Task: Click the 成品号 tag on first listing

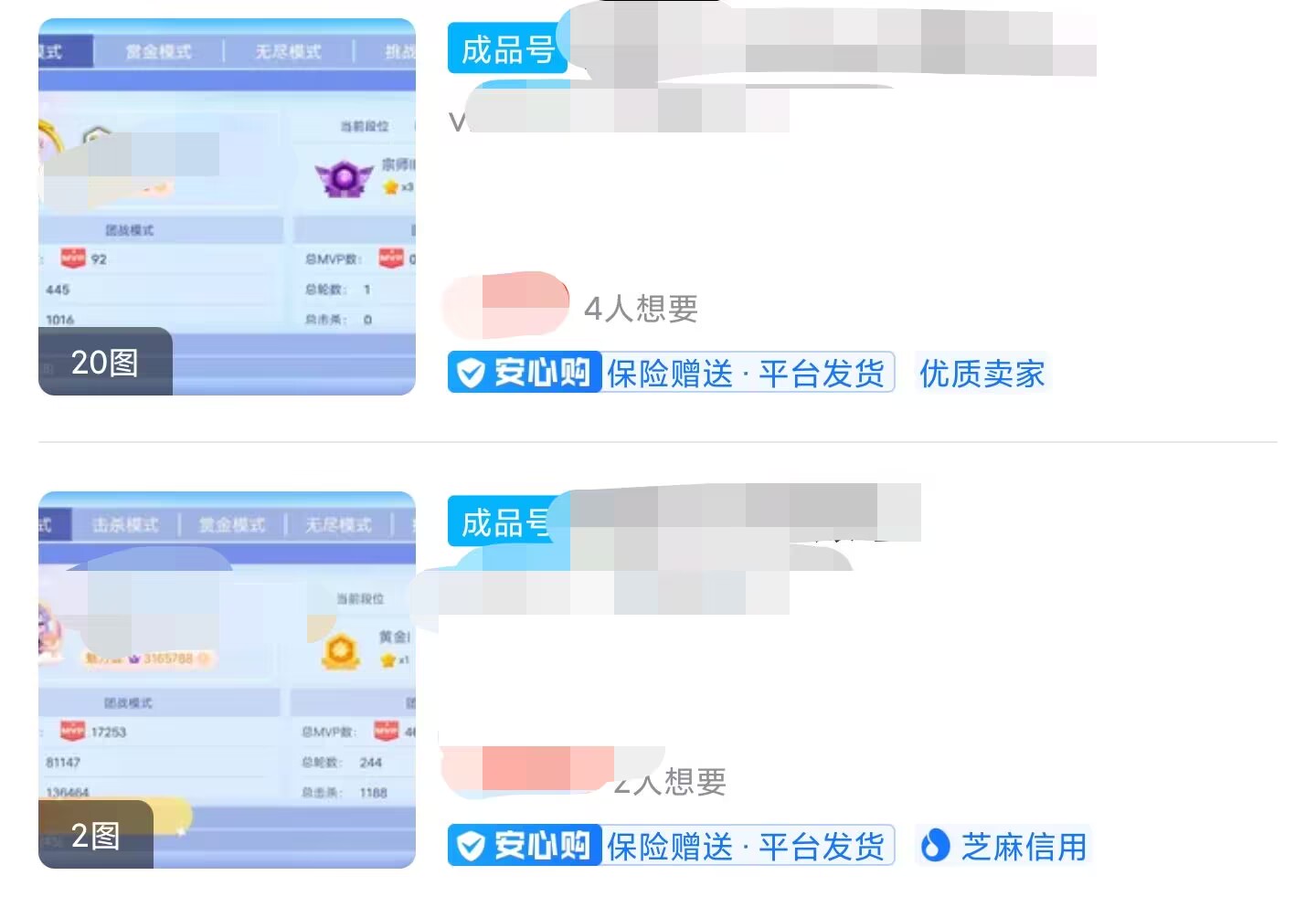Action: [505, 48]
